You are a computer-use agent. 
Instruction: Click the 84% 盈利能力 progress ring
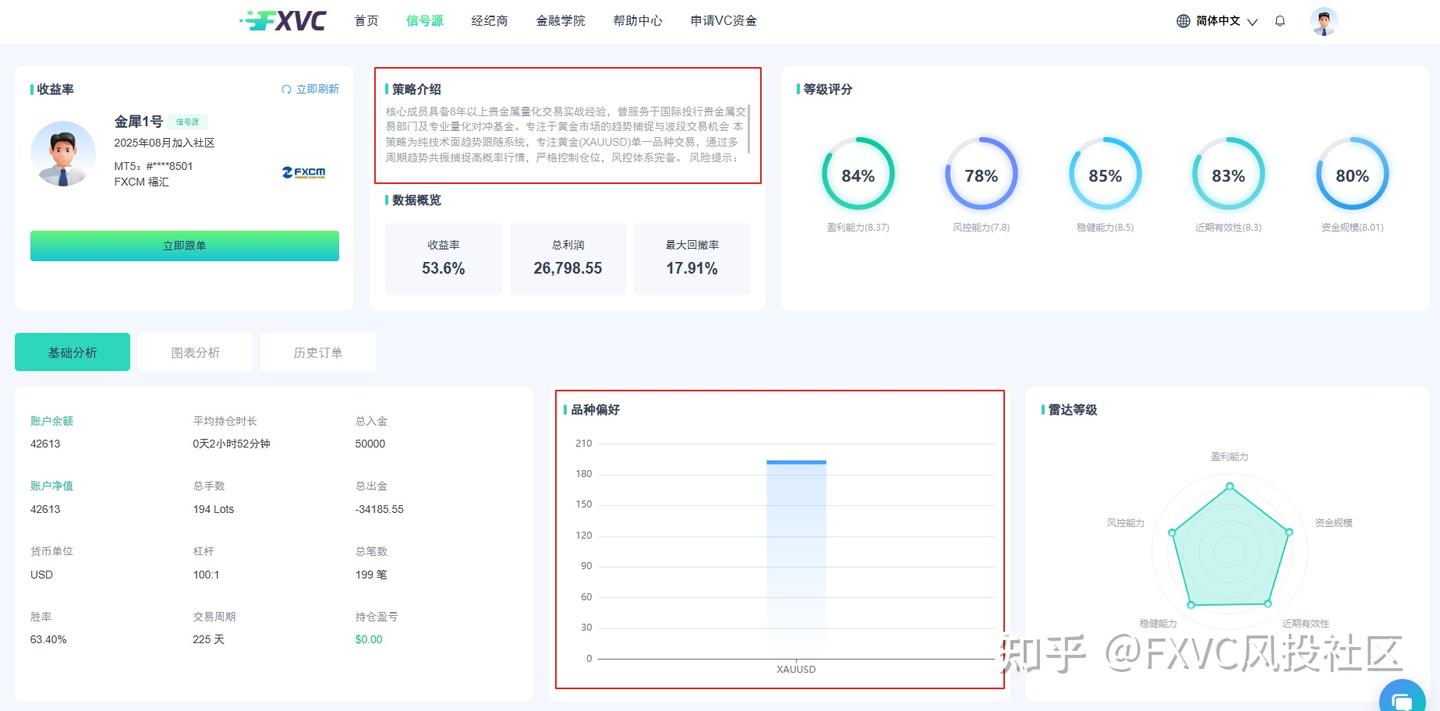(858, 175)
